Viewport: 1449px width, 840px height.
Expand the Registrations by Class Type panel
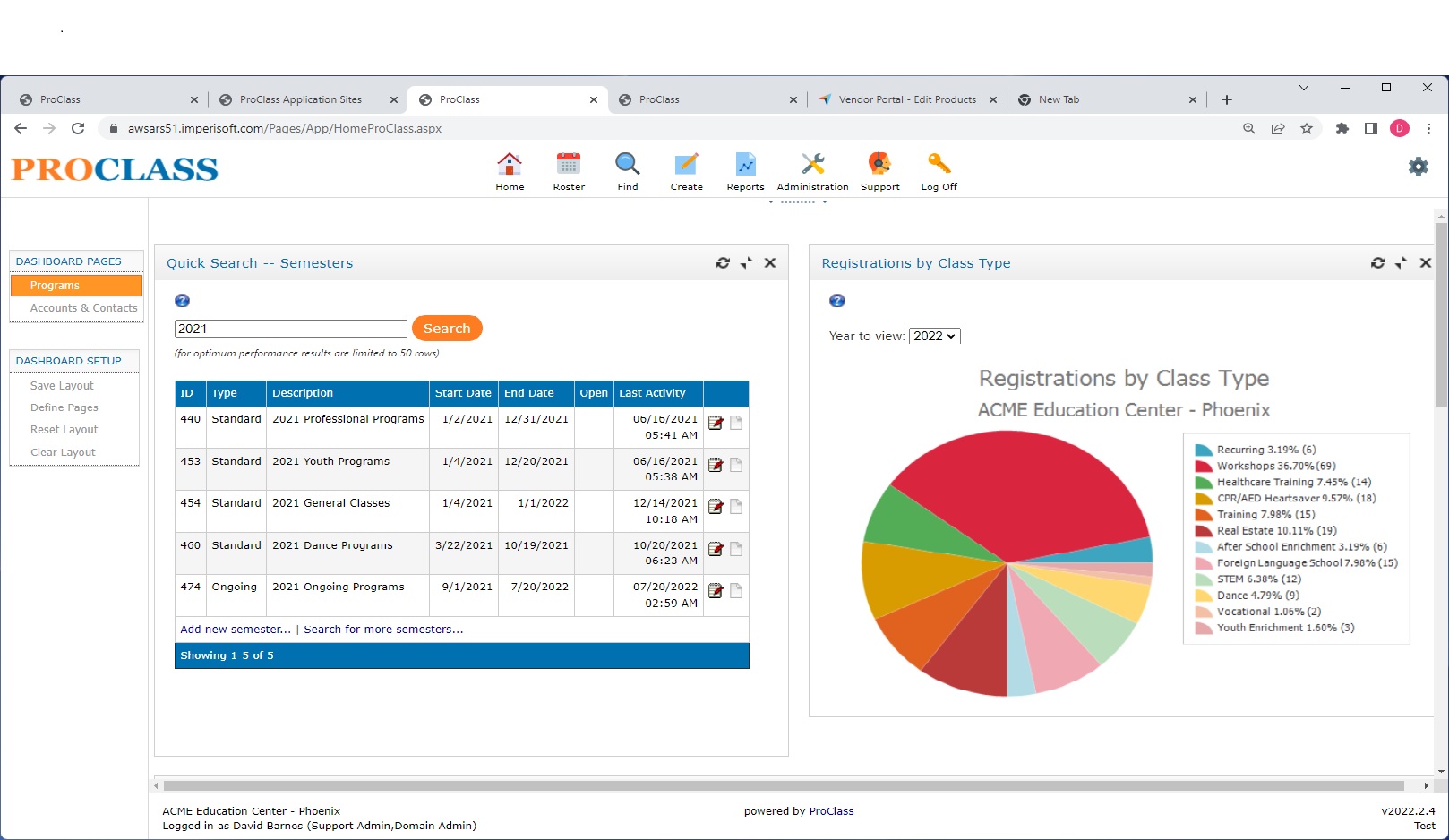coord(1402,262)
